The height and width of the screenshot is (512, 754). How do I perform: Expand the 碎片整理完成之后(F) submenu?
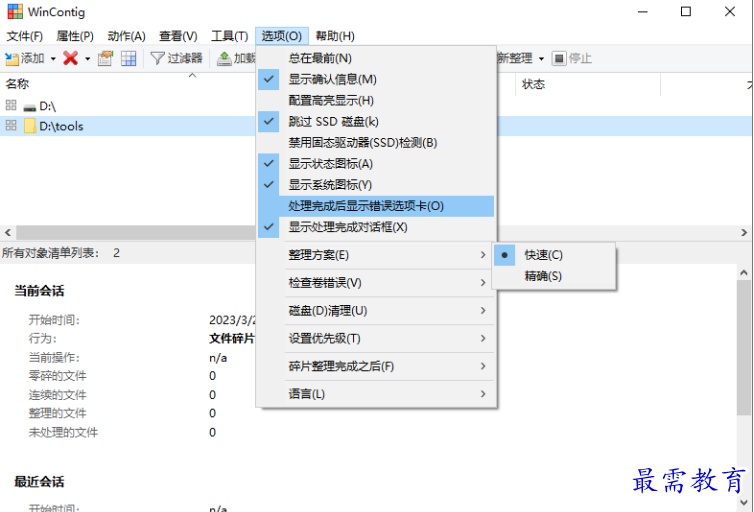pos(376,367)
